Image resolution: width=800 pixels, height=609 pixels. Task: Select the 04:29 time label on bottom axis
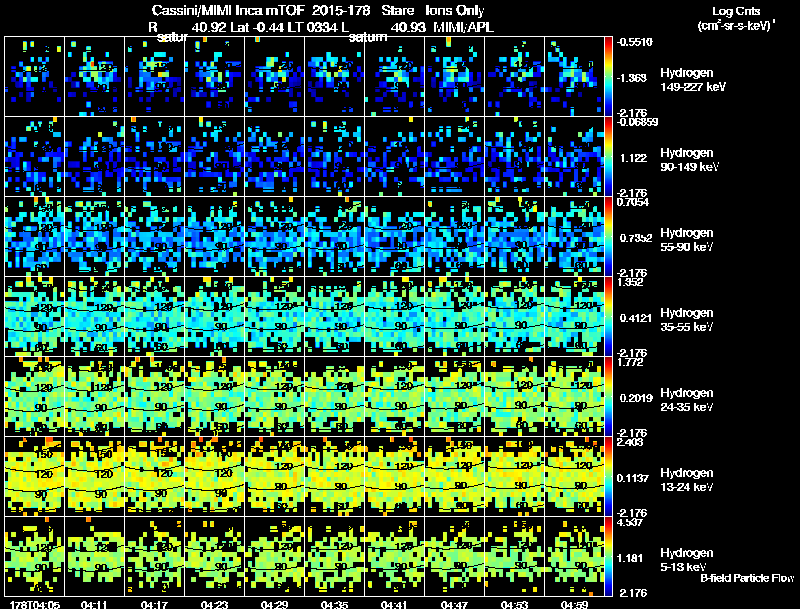point(275,604)
